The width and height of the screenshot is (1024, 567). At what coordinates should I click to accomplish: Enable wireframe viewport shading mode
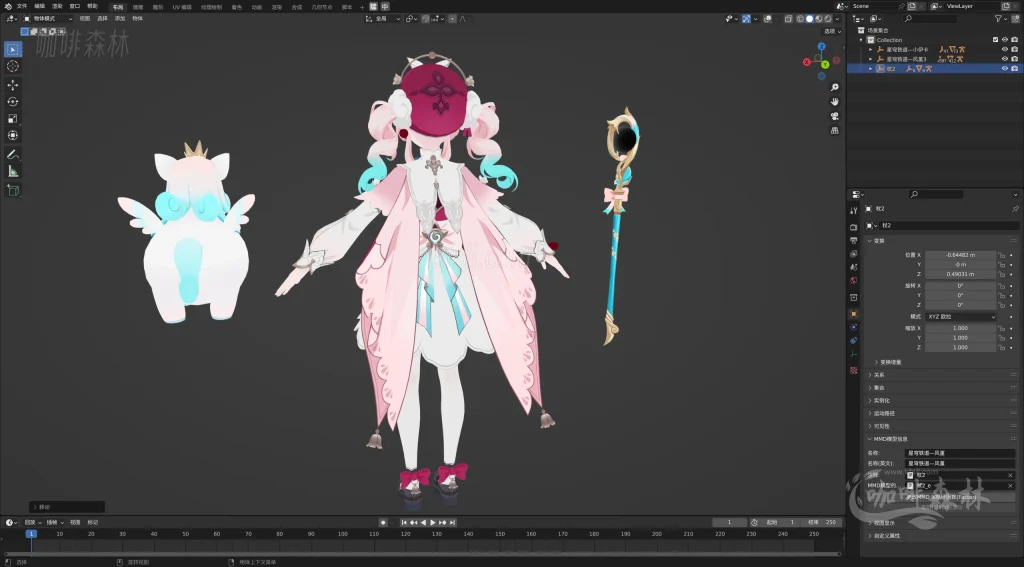[x=801, y=19]
